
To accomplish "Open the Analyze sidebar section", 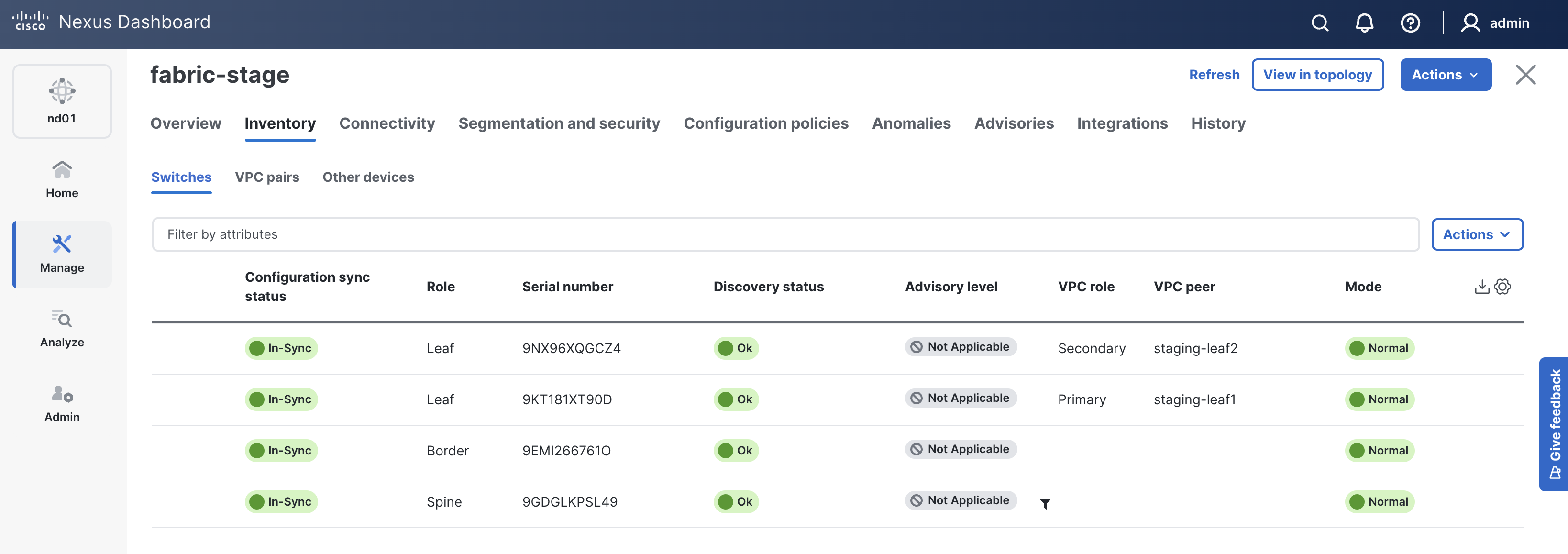I will coord(62,329).
